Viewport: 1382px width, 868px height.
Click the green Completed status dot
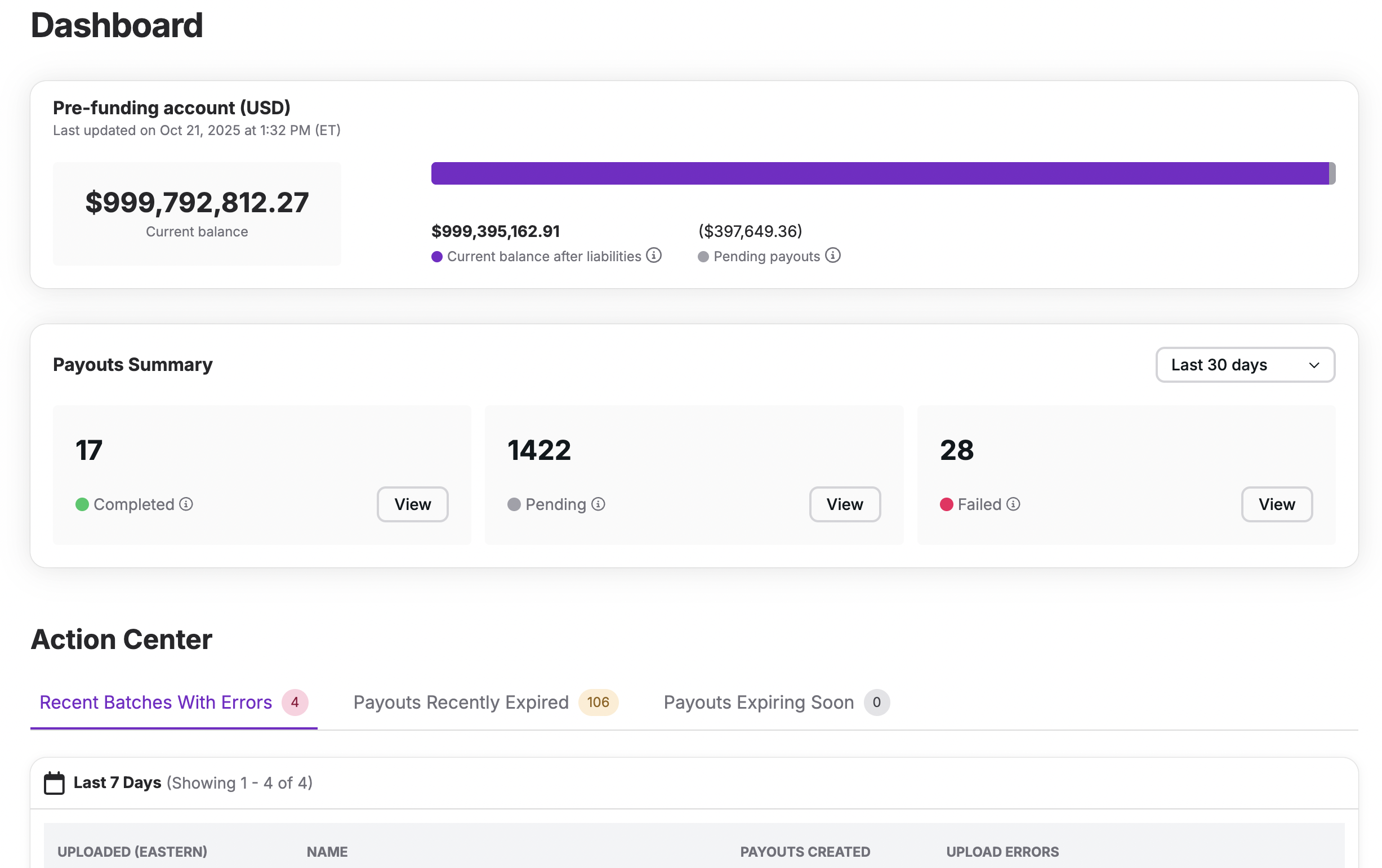(x=82, y=504)
